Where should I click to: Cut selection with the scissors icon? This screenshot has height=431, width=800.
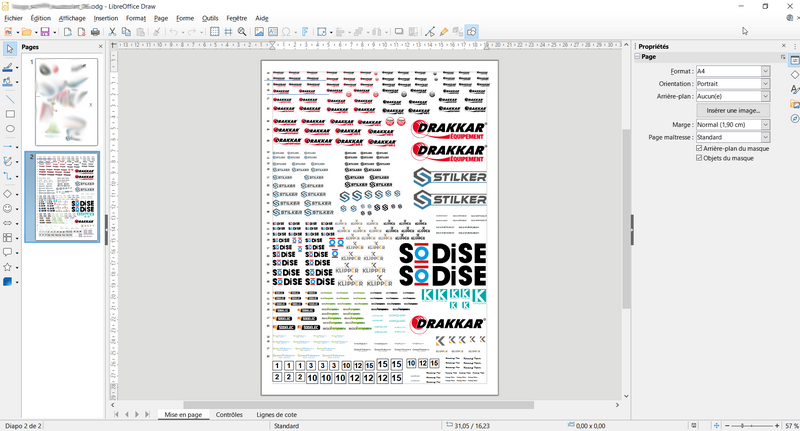[x=112, y=32]
